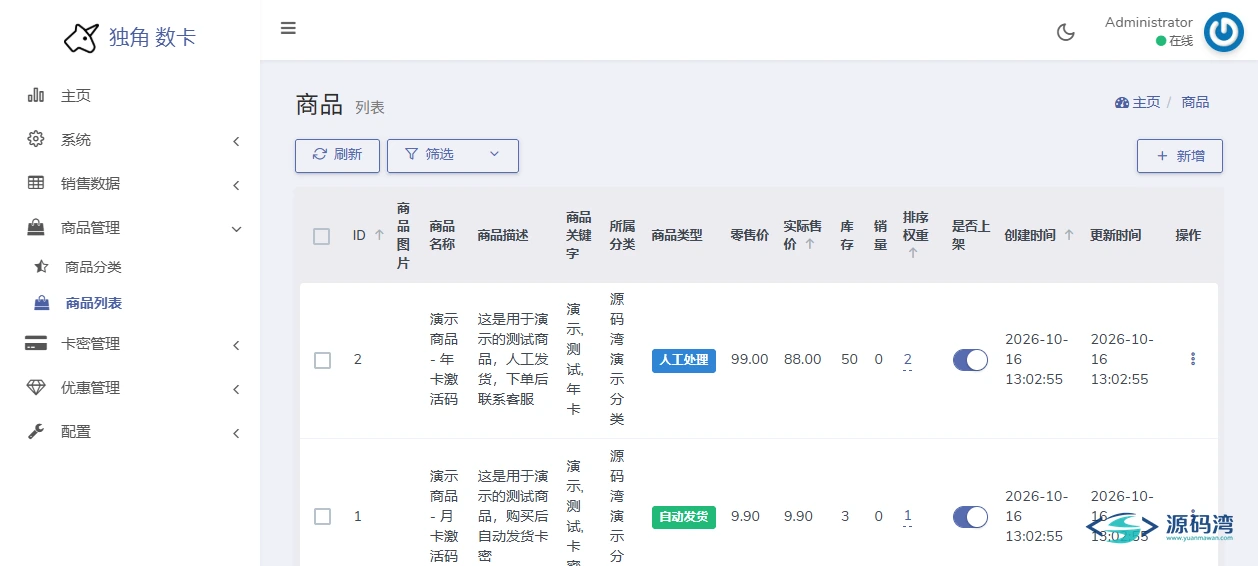
Task: Click the 在线 online status text
Action: (1181, 41)
